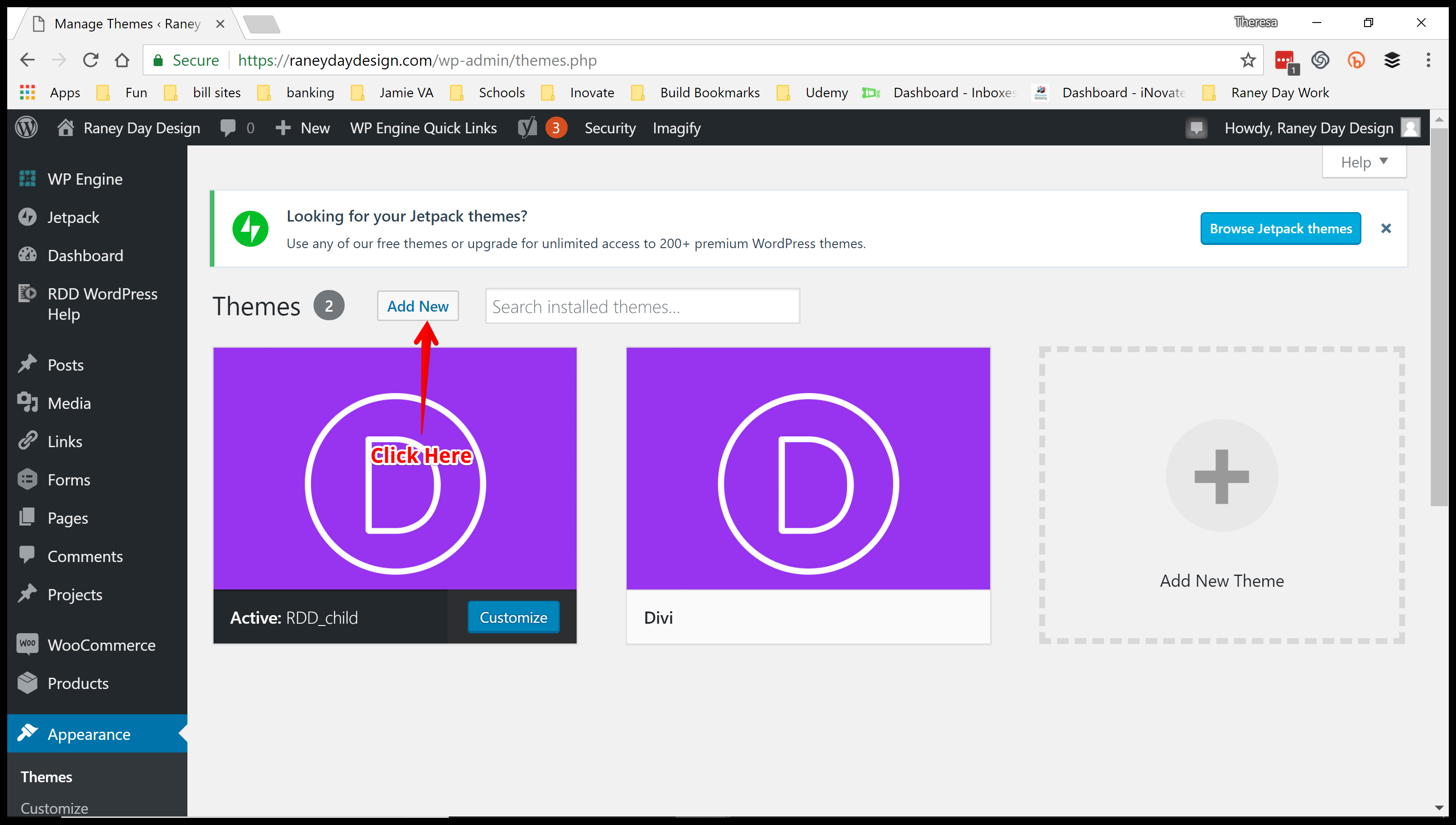Open WooCommerce in sidebar
The image size is (1456, 825).
click(x=97, y=645)
